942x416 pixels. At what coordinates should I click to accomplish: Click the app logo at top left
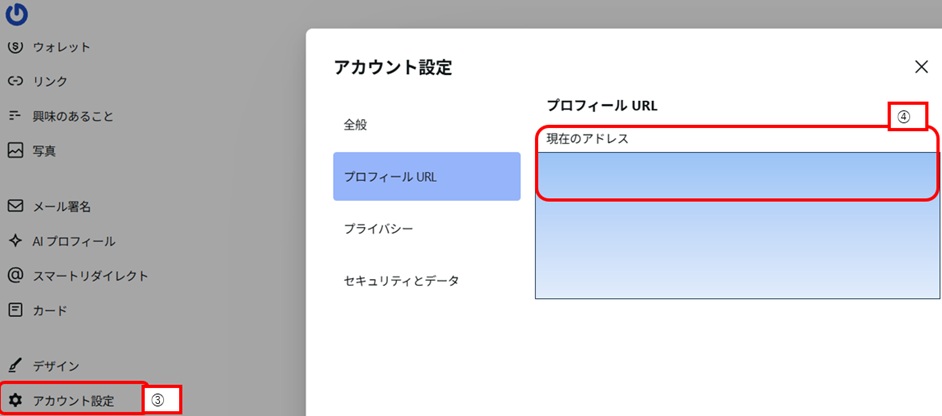(16, 13)
